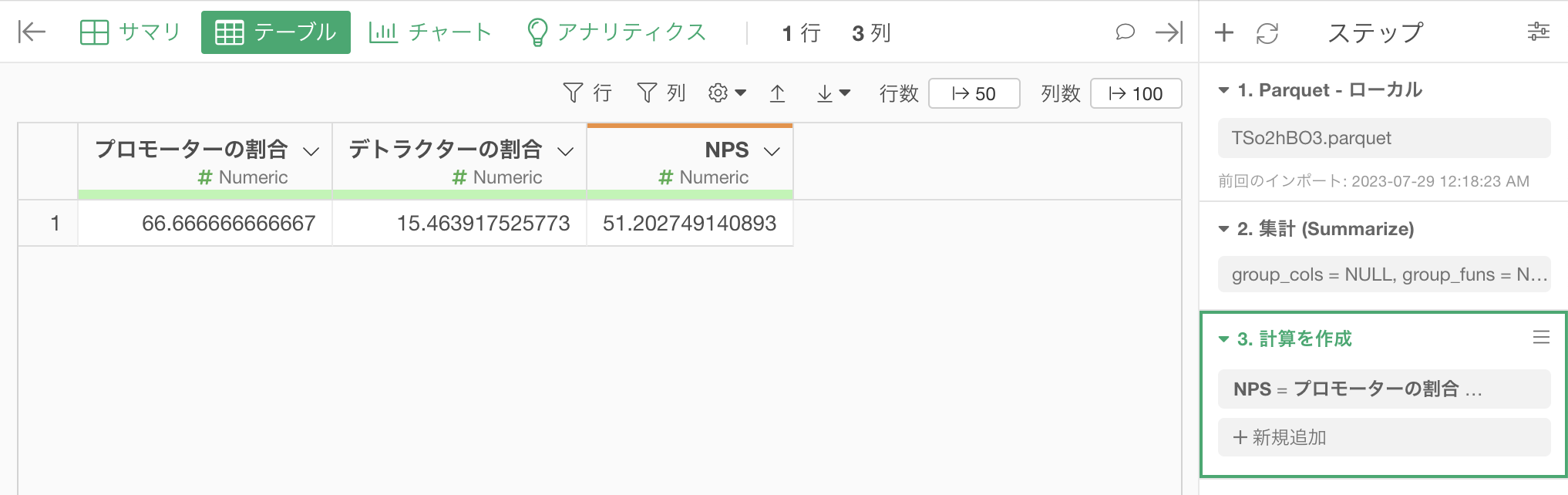
Task: Open the download arrow dropdown
Action: tap(833, 93)
